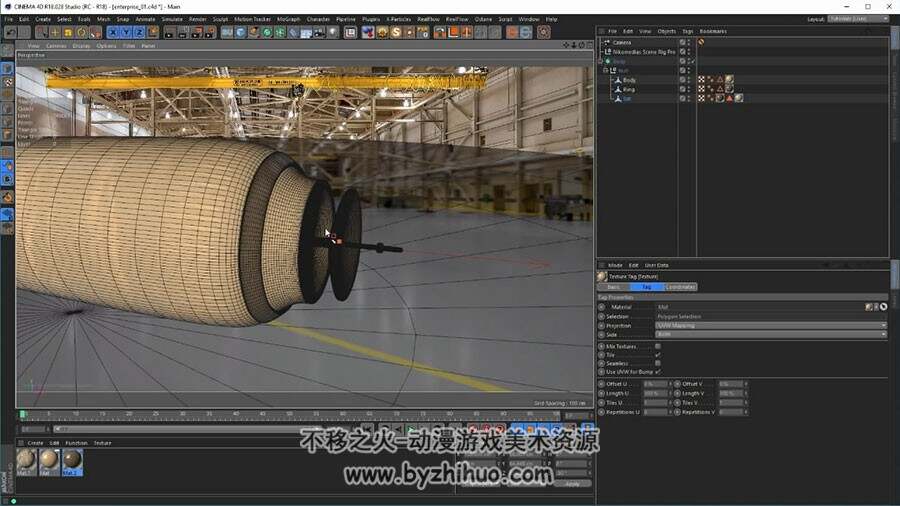Lock the Z axis toolbar icon

(139, 33)
